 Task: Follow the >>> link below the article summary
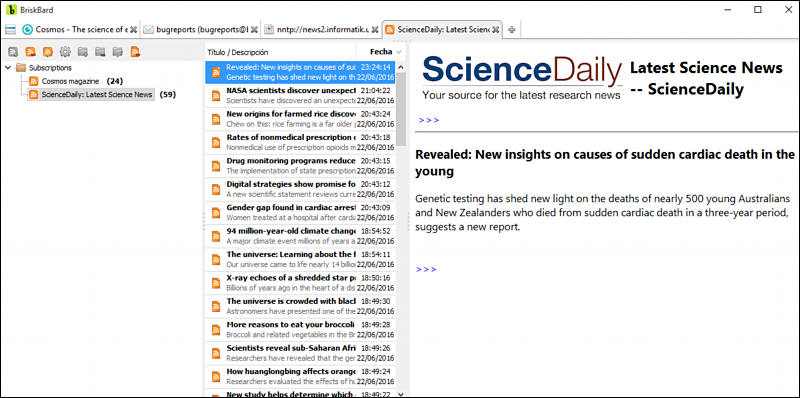click(x=427, y=269)
